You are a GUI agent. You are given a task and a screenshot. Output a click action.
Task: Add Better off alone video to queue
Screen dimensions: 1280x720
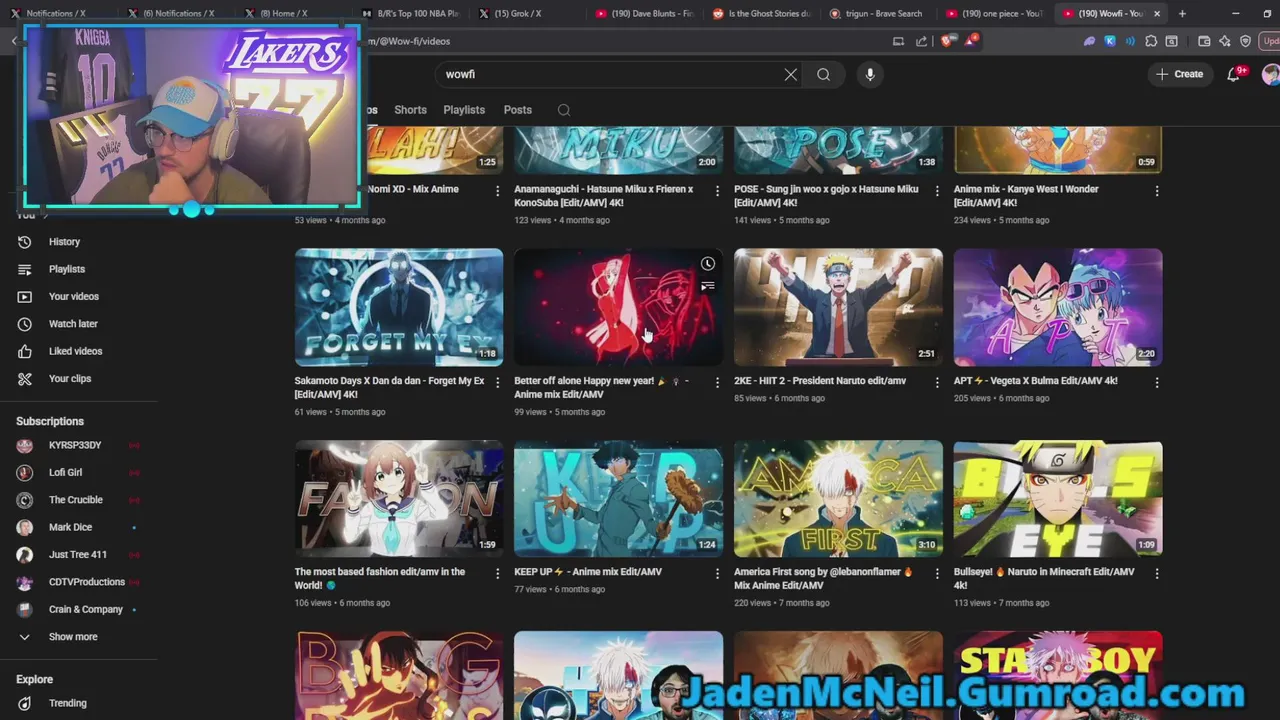point(708,287)
